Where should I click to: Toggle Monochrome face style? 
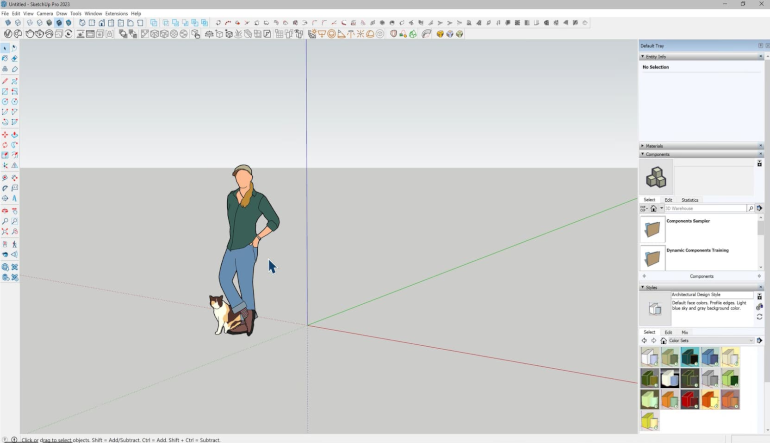pyautogui.click(x=68, y=23)
